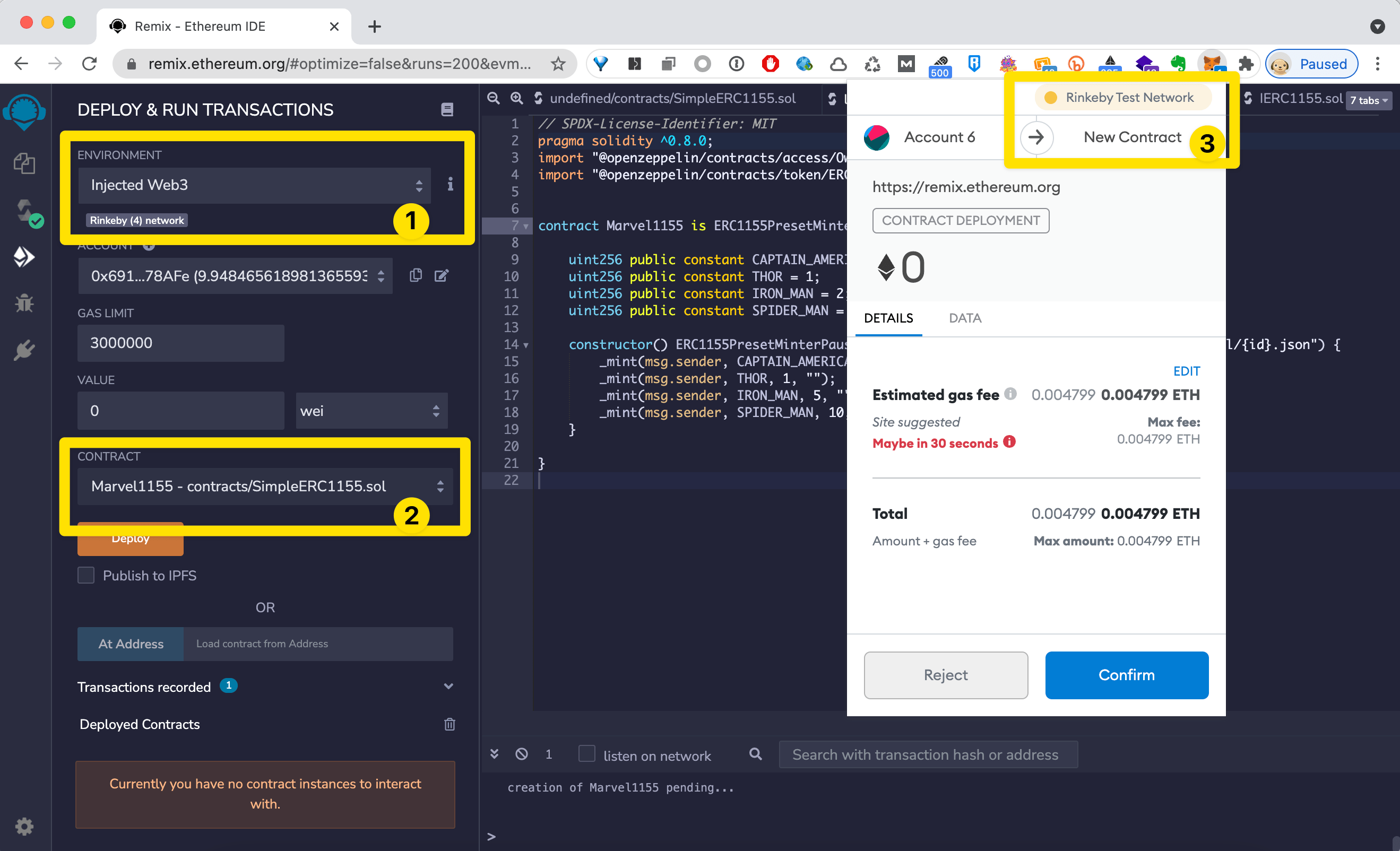Copy the account address to clipboard
Image resolution: width=1400 pixels, height=851 pixels.
(416, 276)
